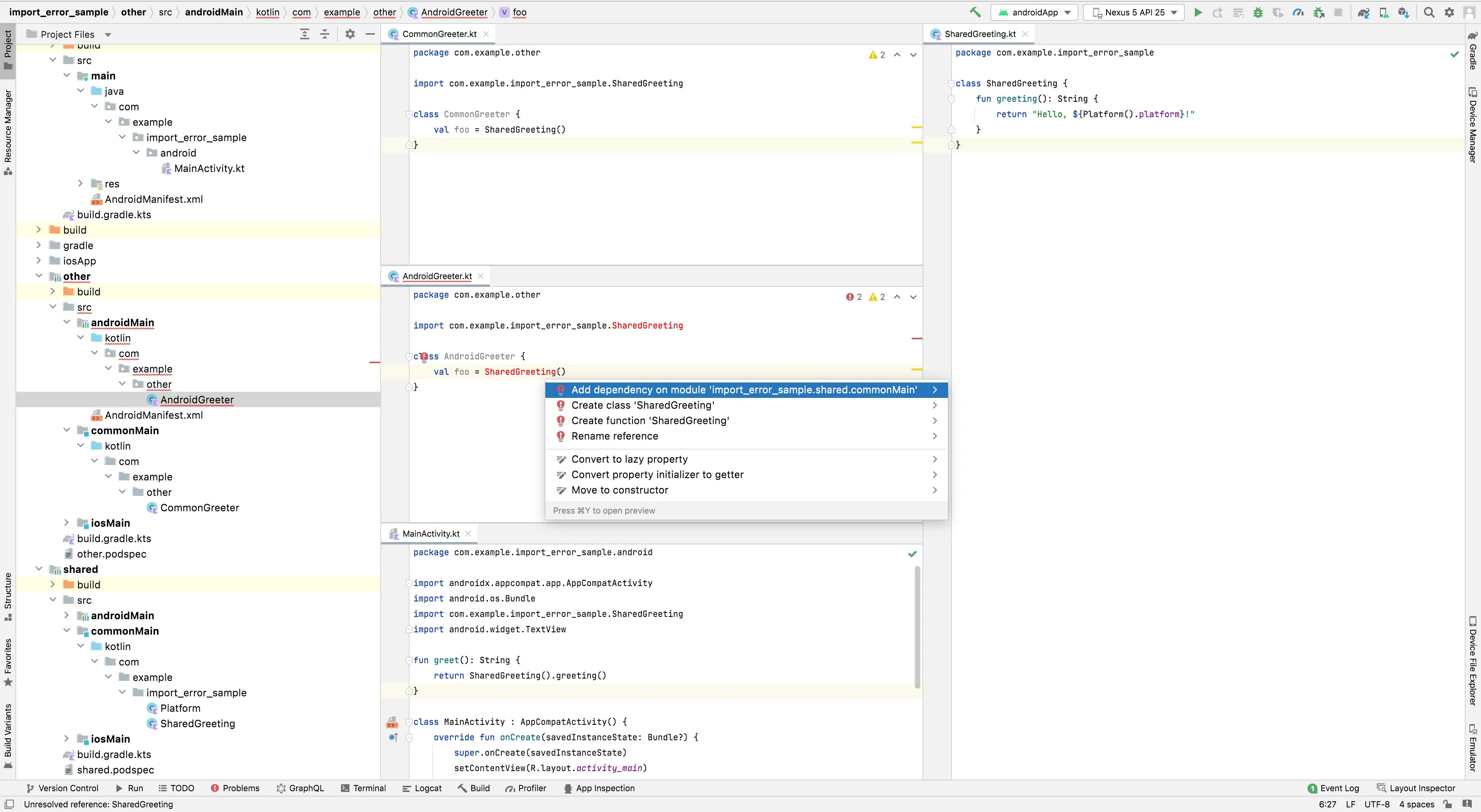Screen dimensions: 1481x812
Task: Open the Event Log button
Action: 1333,788
